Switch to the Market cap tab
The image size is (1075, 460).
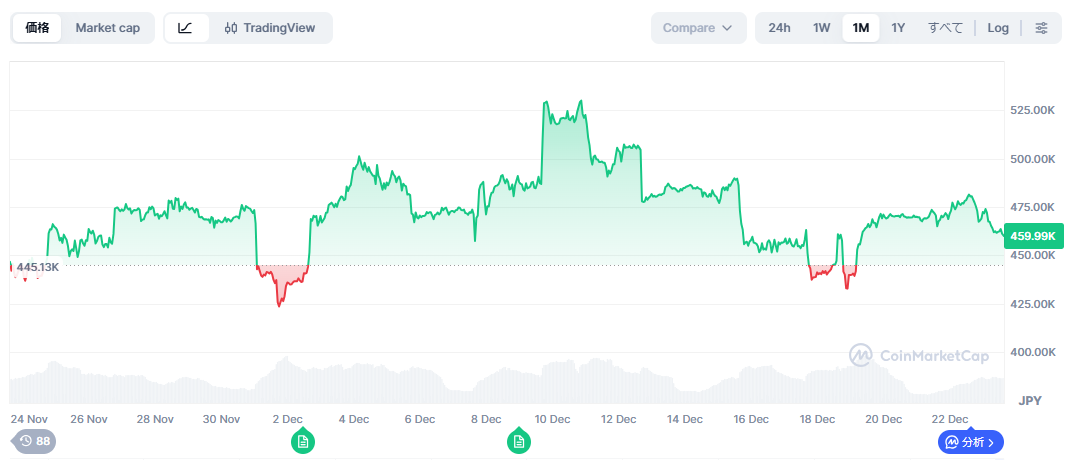pos(108,28)
